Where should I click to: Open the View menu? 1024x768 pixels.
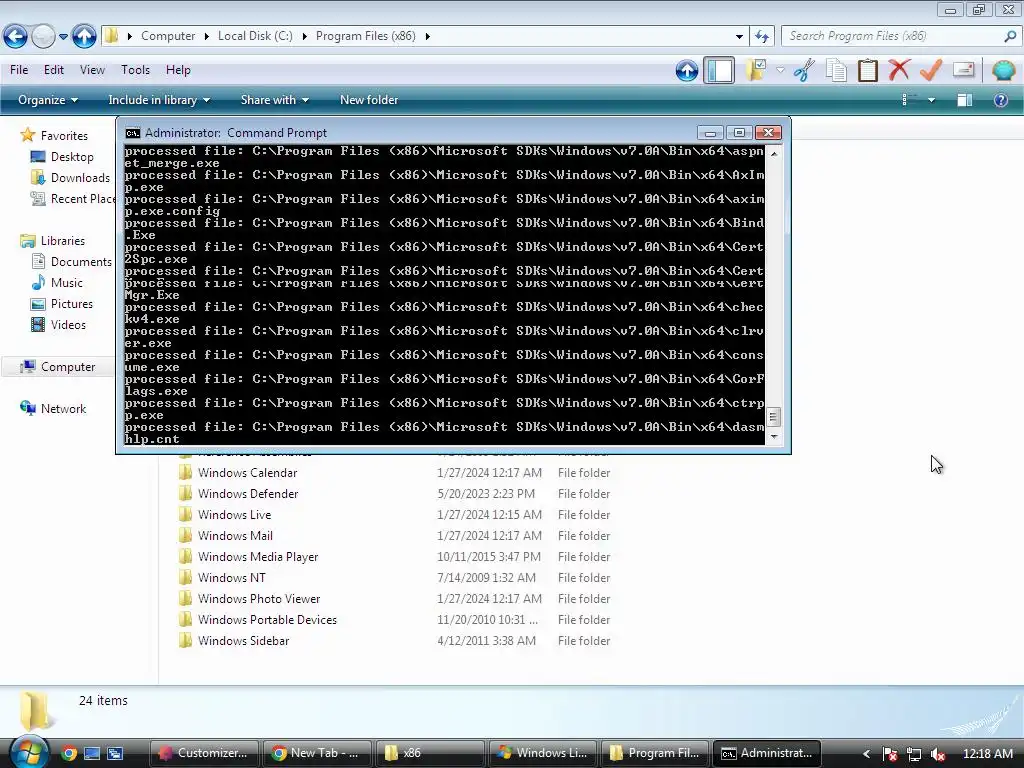pyautogui.click(x=92, y=70)
